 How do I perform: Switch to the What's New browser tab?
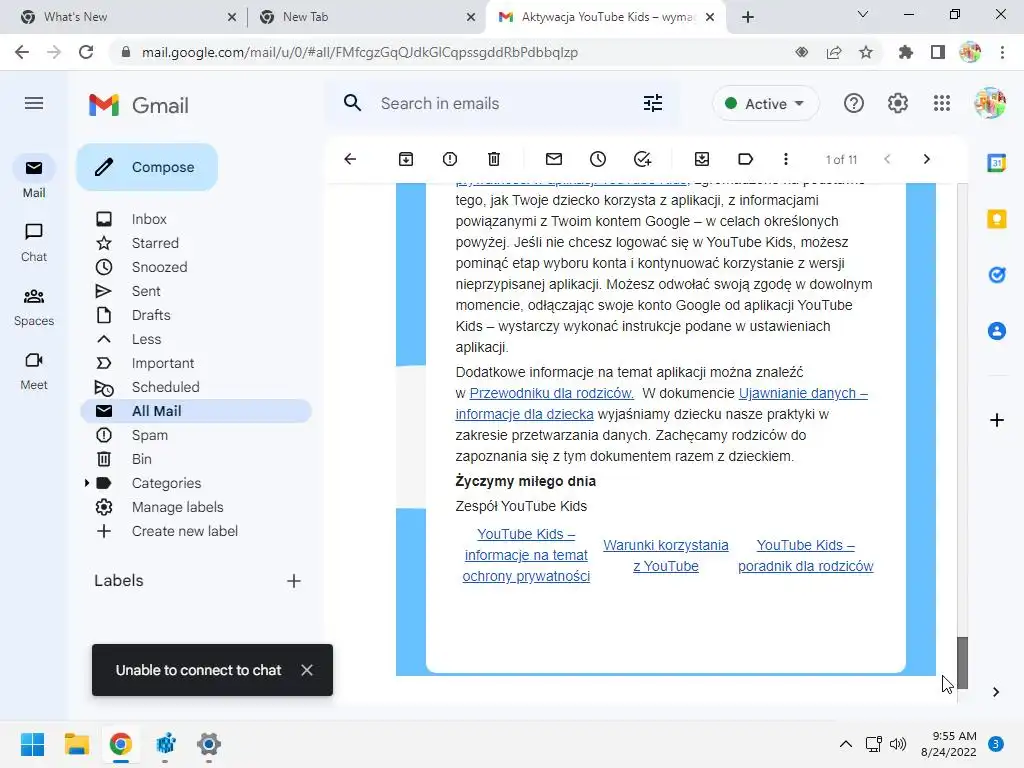129,17
